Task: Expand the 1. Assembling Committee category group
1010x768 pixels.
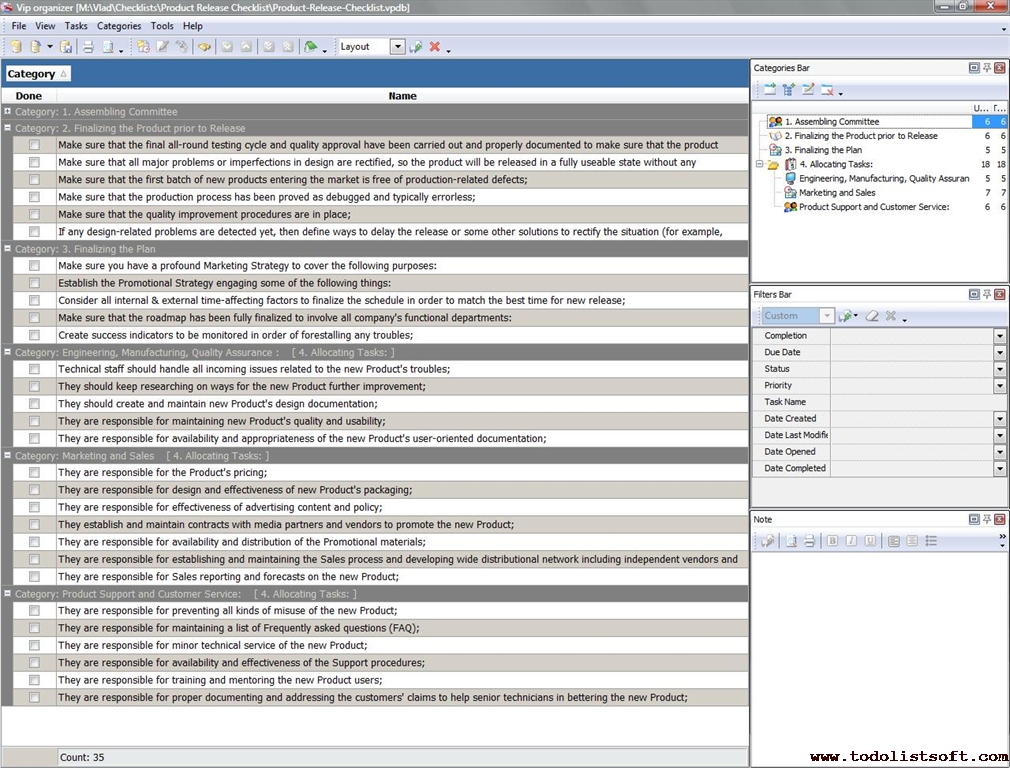Action: (8, 112)
